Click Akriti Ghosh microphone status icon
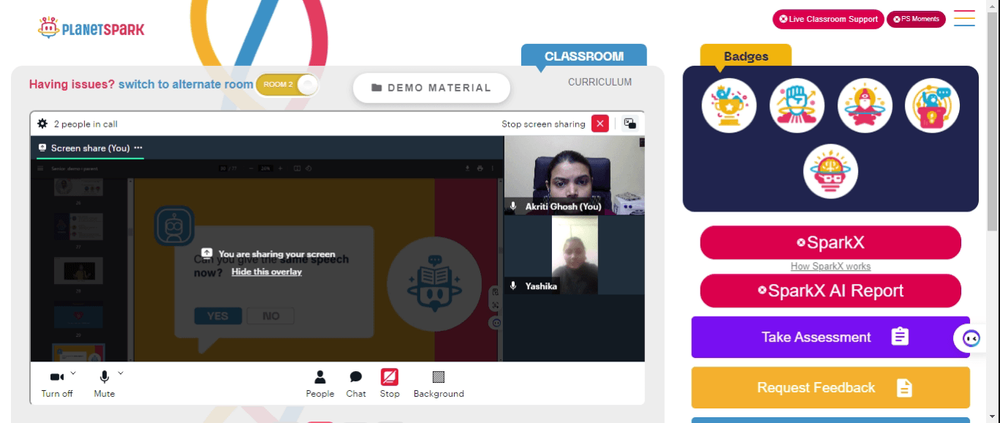1000x423 pixels. pyautogui.click(x=513, y=207)
